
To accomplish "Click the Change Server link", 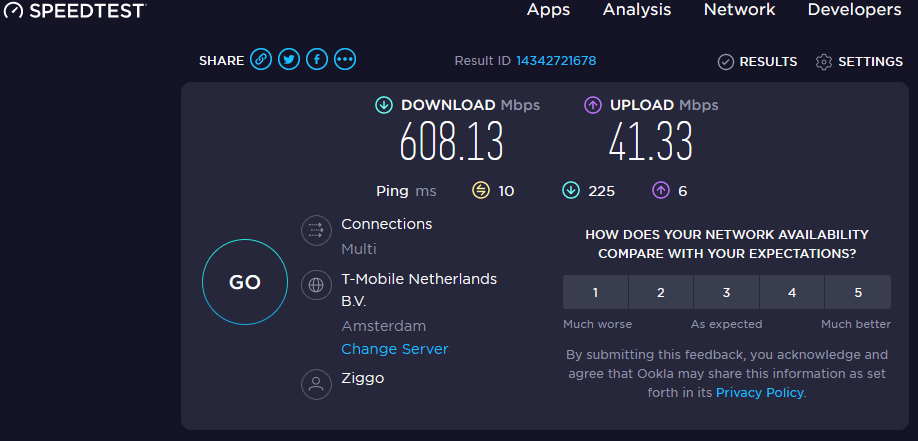I will [394, 349].
